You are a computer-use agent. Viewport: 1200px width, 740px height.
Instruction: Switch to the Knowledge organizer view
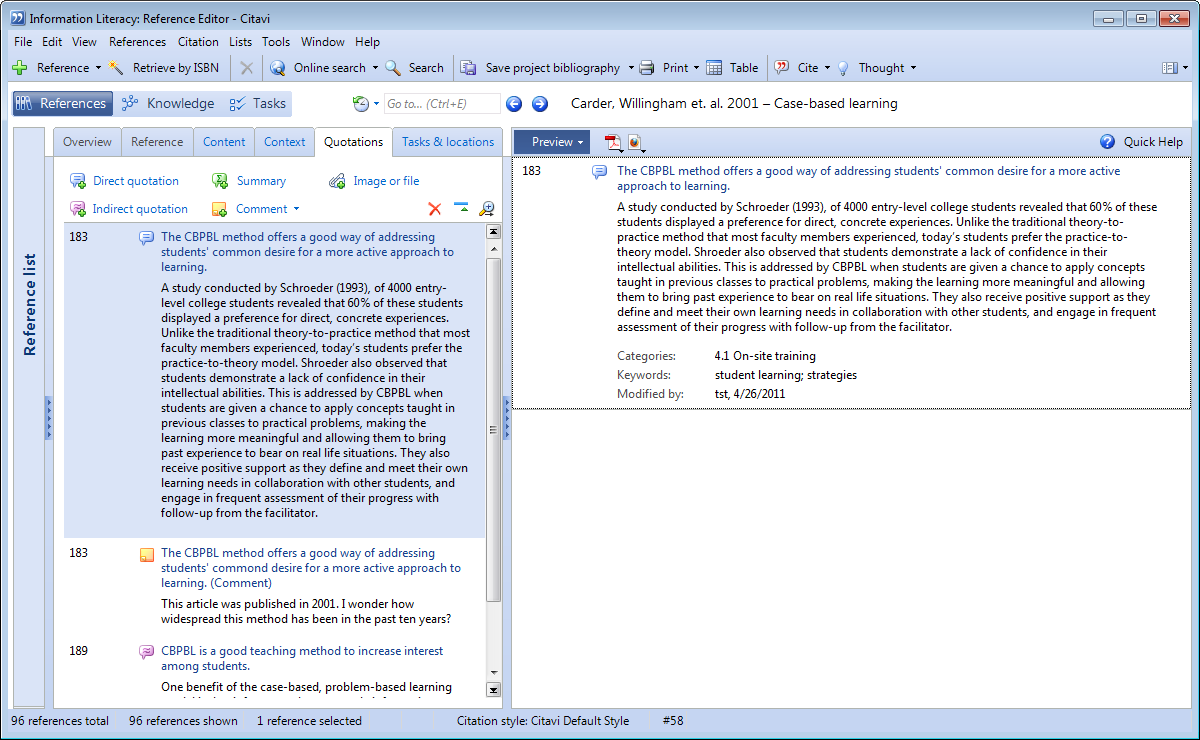tap(167, 104)
